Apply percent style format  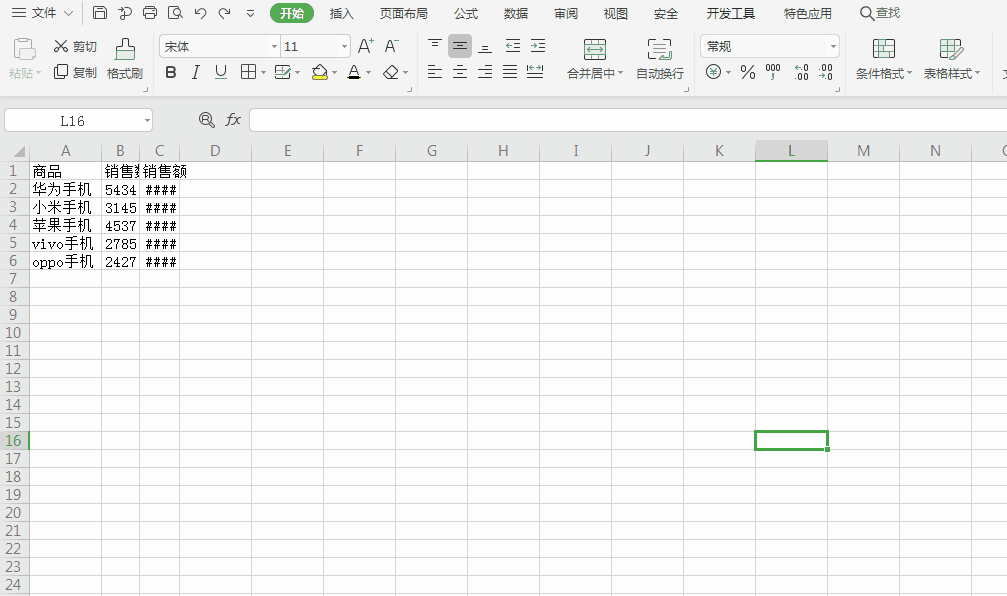[748, 72]
